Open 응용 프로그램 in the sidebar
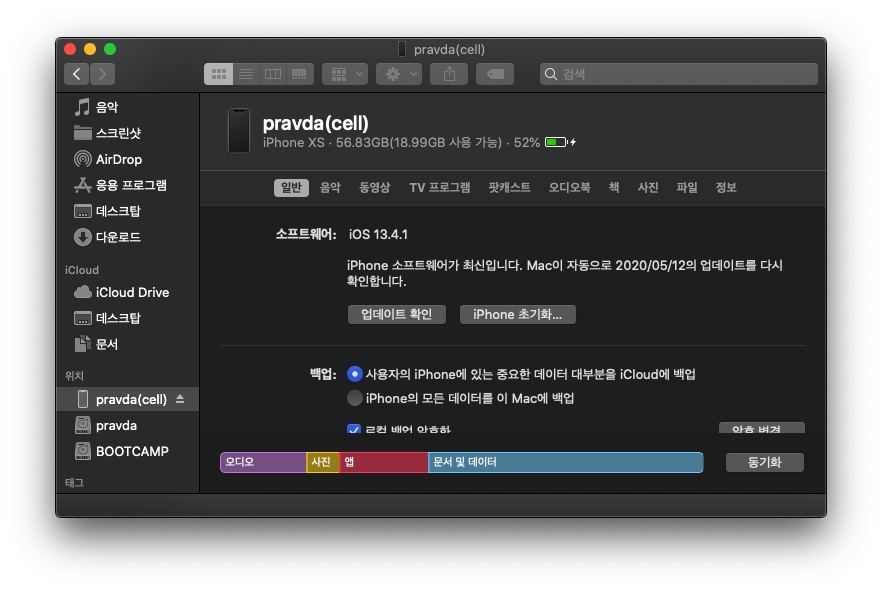The height and width of the screenshot is (591, 882). [120, 185]
